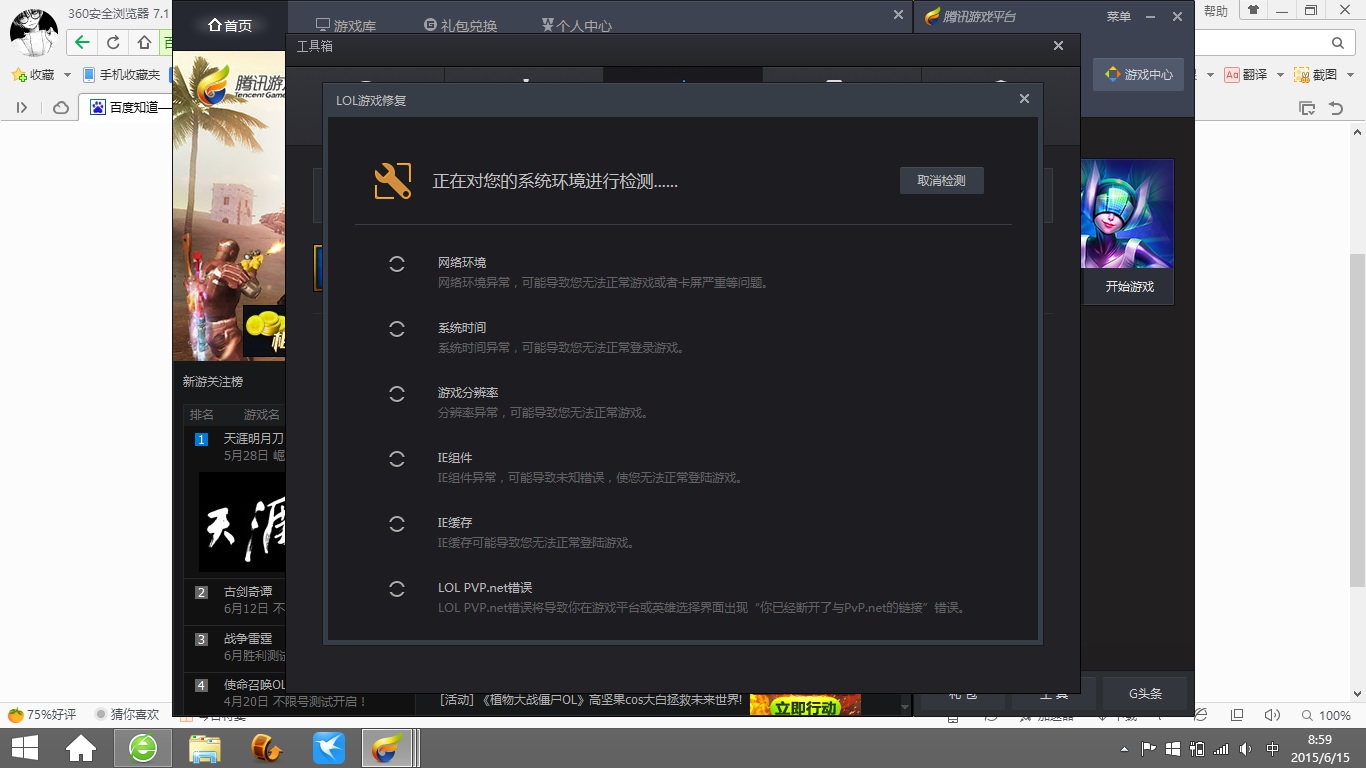Screen dimensions: 1366x768
Task: Expand the 截图 dropdown arrow
Action: coord(1348,75)
